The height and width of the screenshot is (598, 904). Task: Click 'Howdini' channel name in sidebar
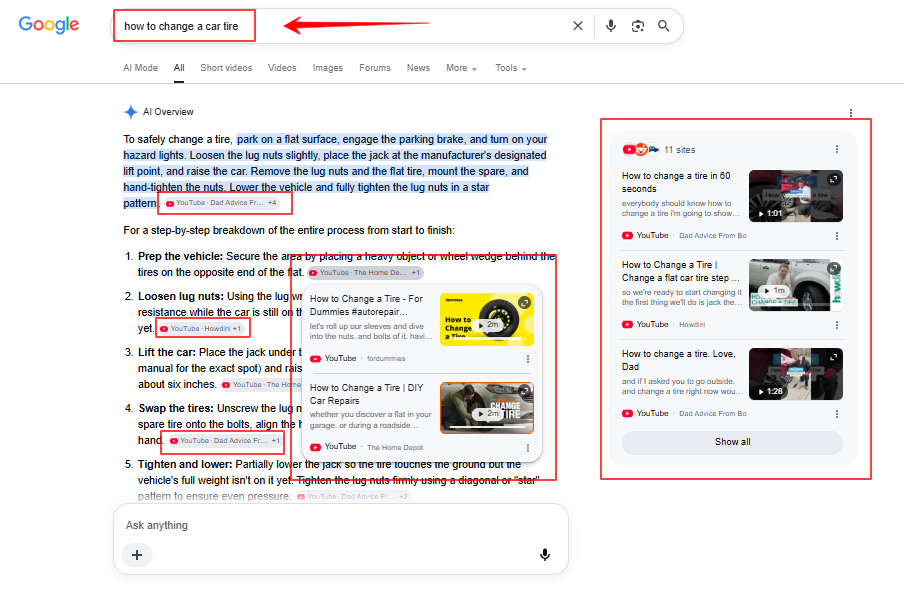(x=692, y=325)
